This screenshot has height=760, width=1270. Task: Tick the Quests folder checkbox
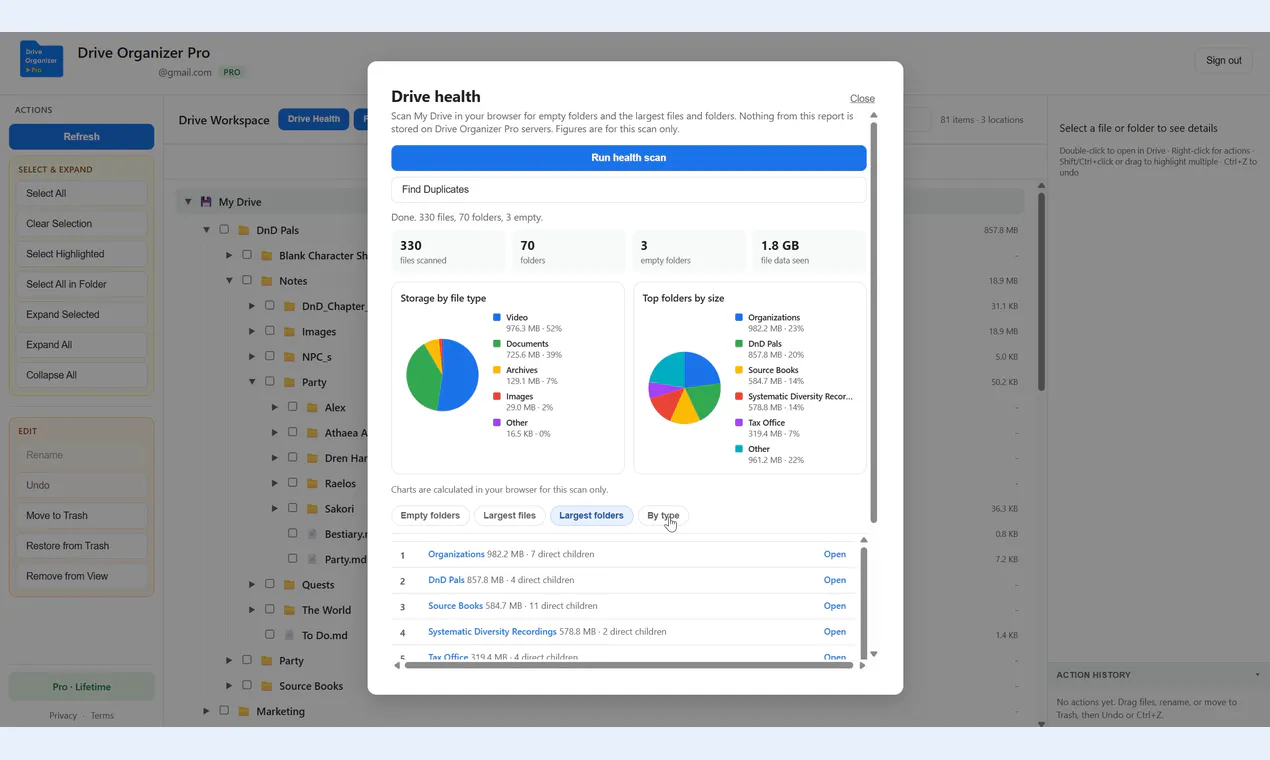point(270,584)
